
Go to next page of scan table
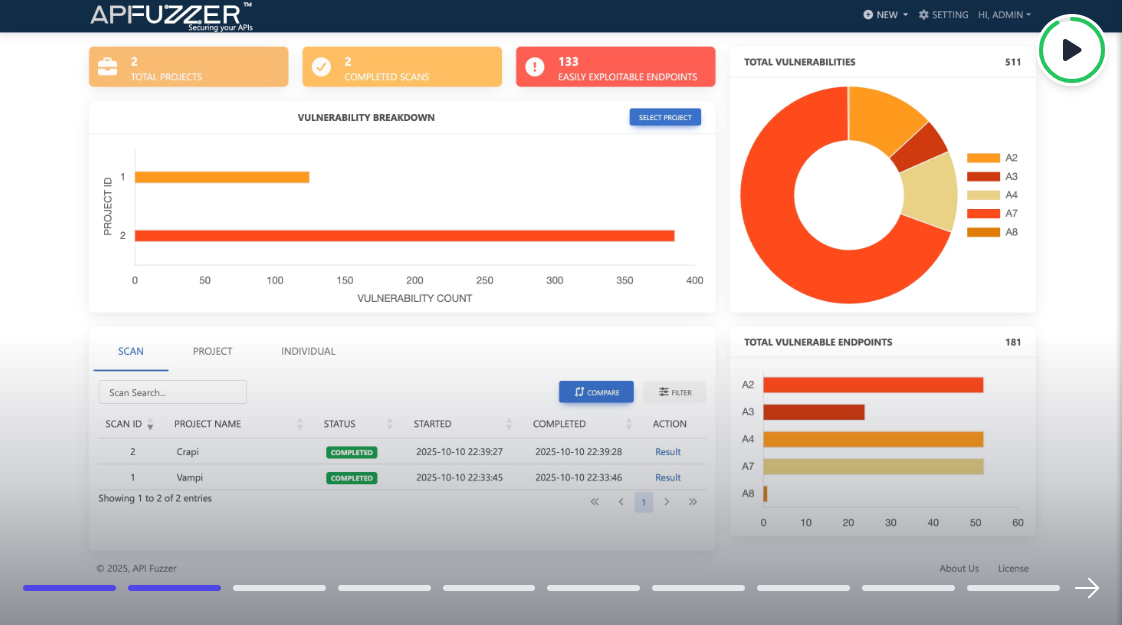667,502
